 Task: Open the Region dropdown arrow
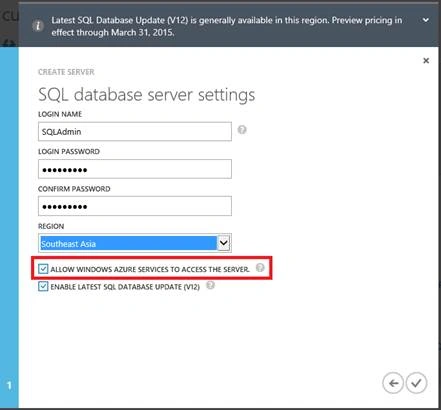[x=224, y=243]
